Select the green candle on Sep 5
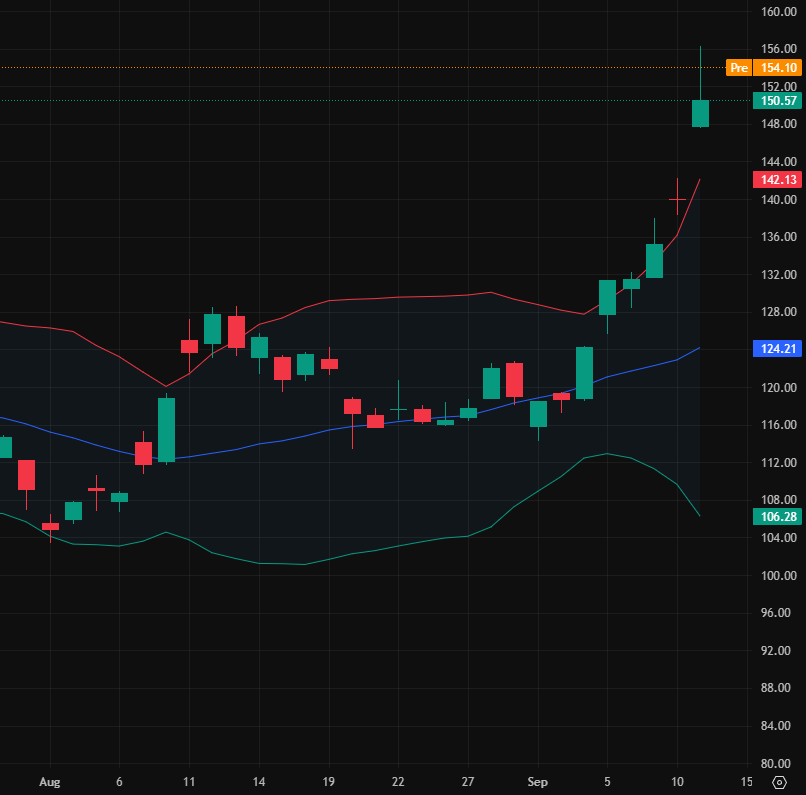806x795 pixels. [x=608, y=298]
